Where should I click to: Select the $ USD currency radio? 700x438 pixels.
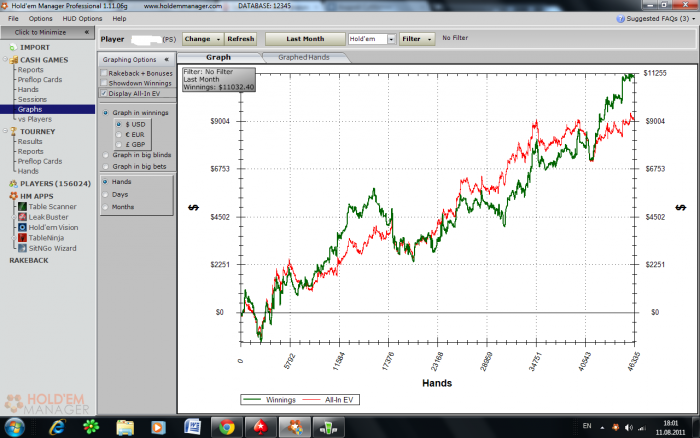[x=119, y=124]
